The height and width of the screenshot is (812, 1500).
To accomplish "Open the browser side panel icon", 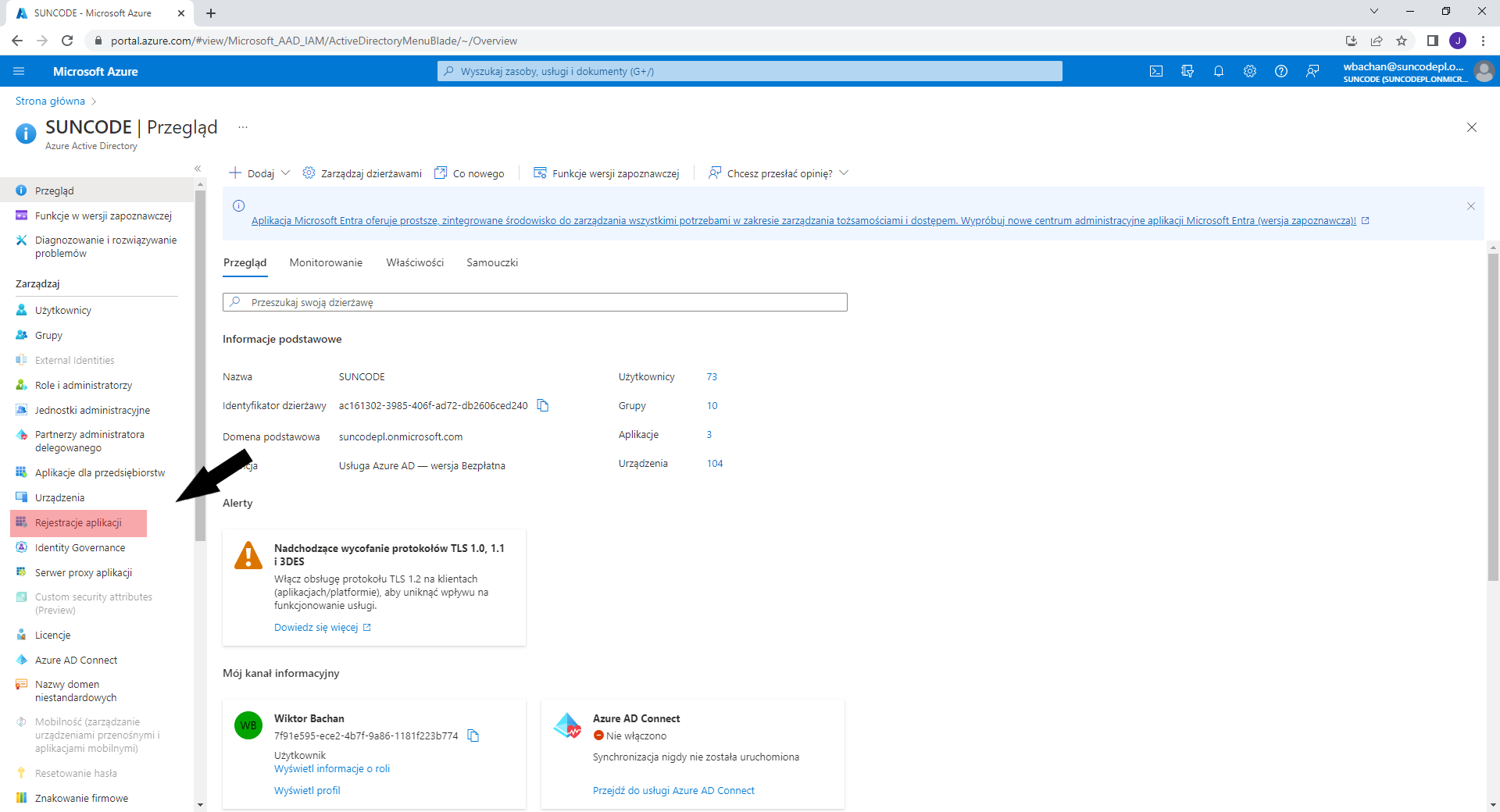I will 1433,41.
